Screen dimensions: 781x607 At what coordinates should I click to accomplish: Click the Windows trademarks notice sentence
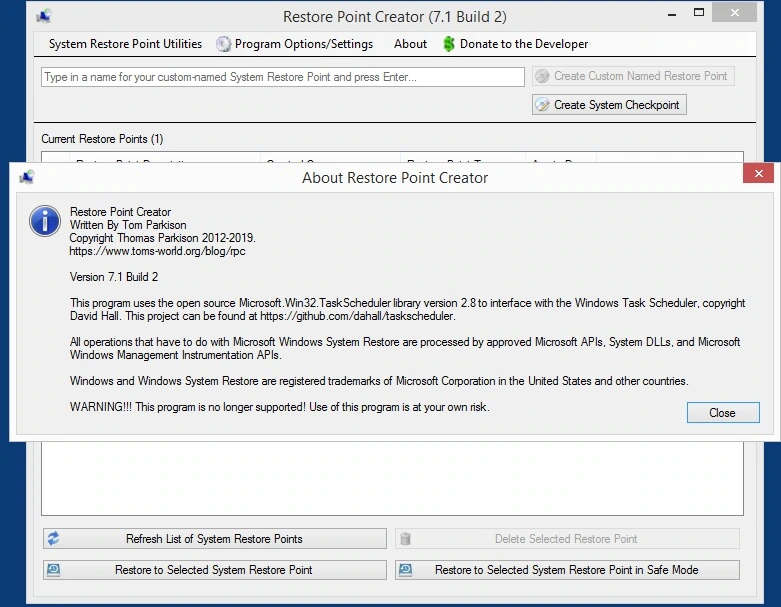click(379, 381)
